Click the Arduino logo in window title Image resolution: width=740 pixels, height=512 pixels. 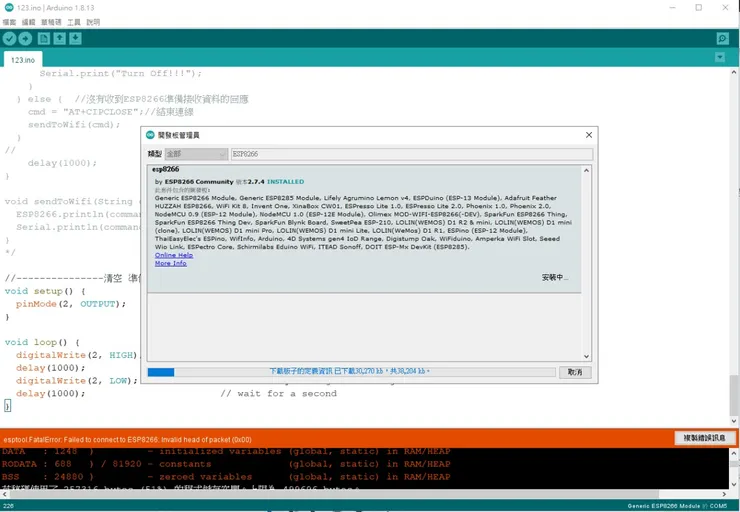(x=8, y=8)
